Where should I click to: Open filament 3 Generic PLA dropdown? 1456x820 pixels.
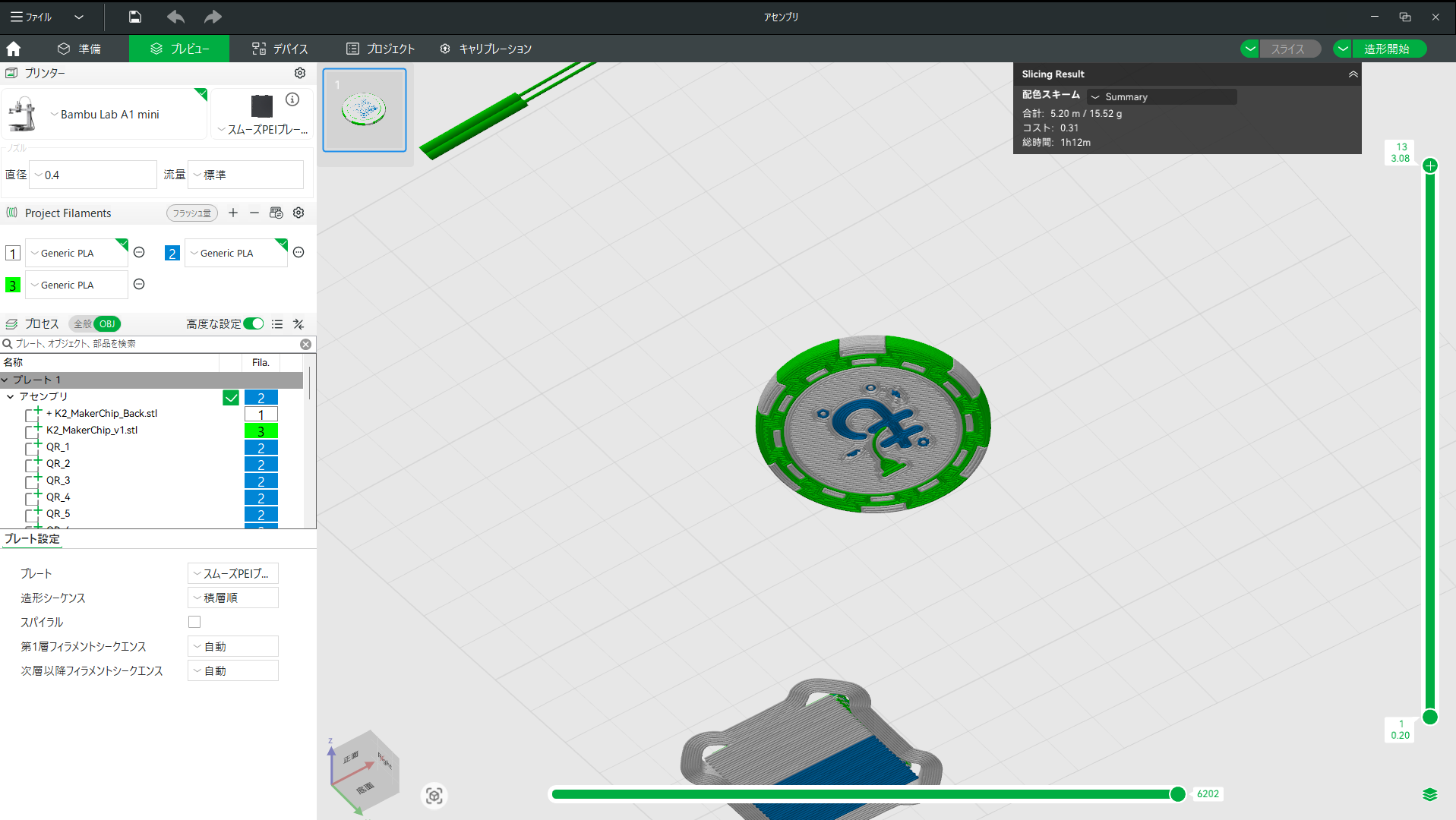[77, 285]
